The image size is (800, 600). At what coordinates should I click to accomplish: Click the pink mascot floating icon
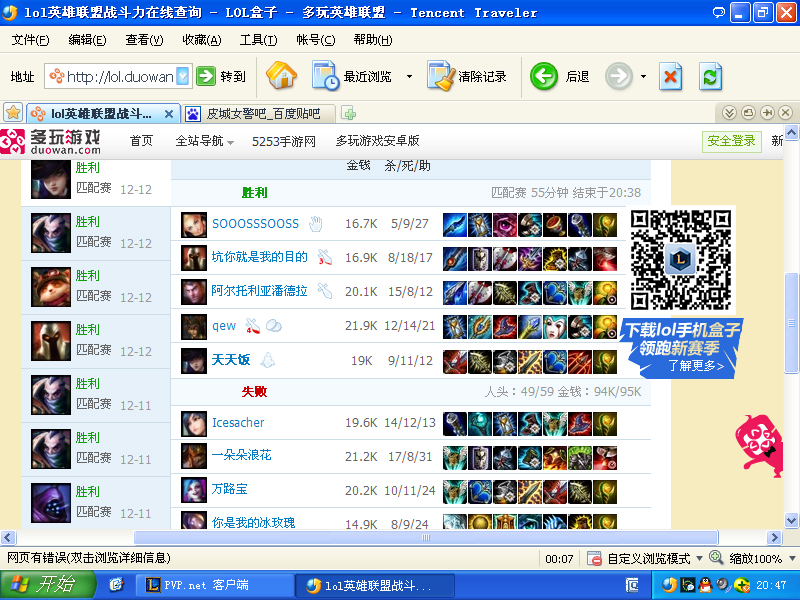pos(760,445)
